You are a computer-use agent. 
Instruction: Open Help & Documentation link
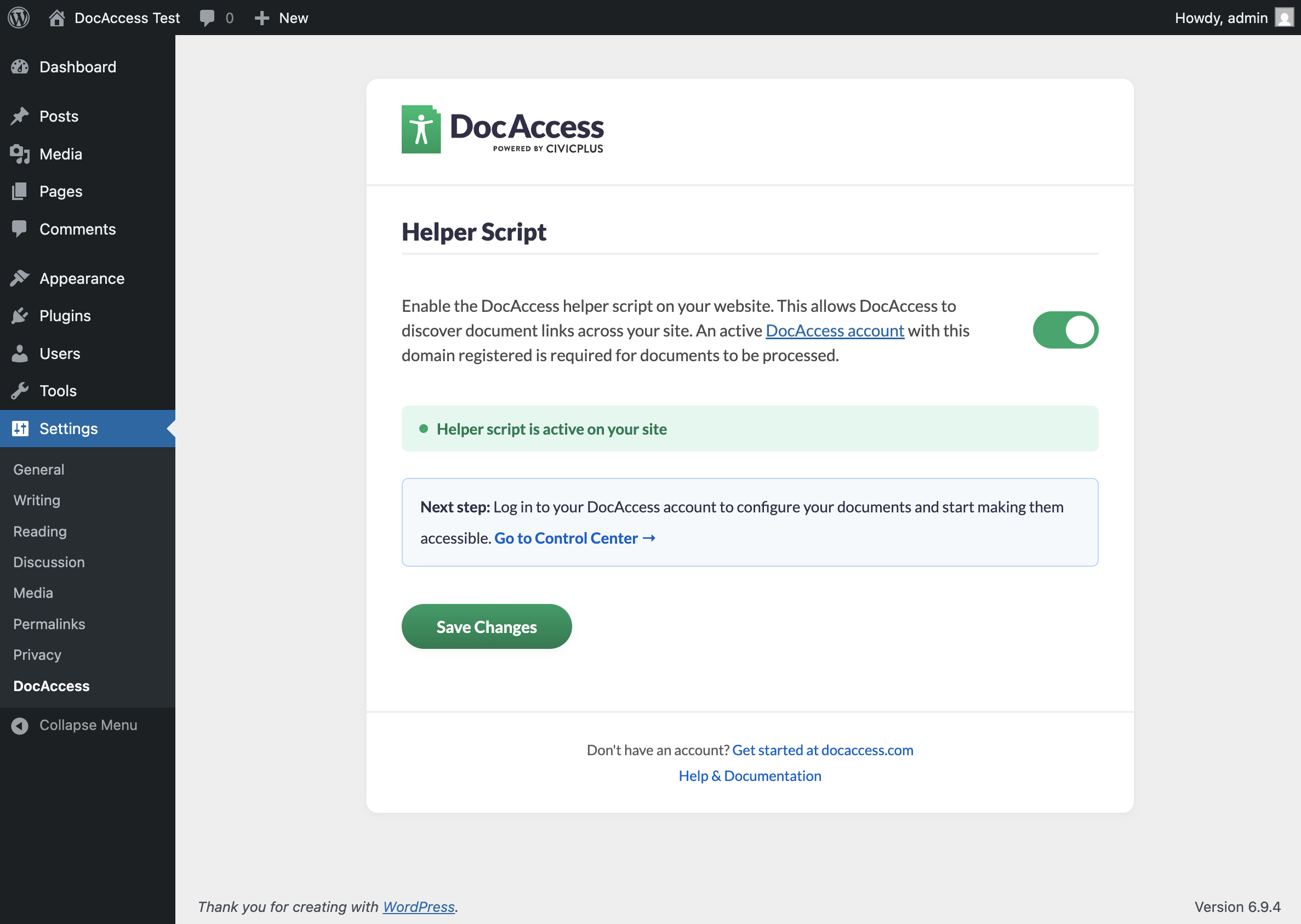pos(750,775)
